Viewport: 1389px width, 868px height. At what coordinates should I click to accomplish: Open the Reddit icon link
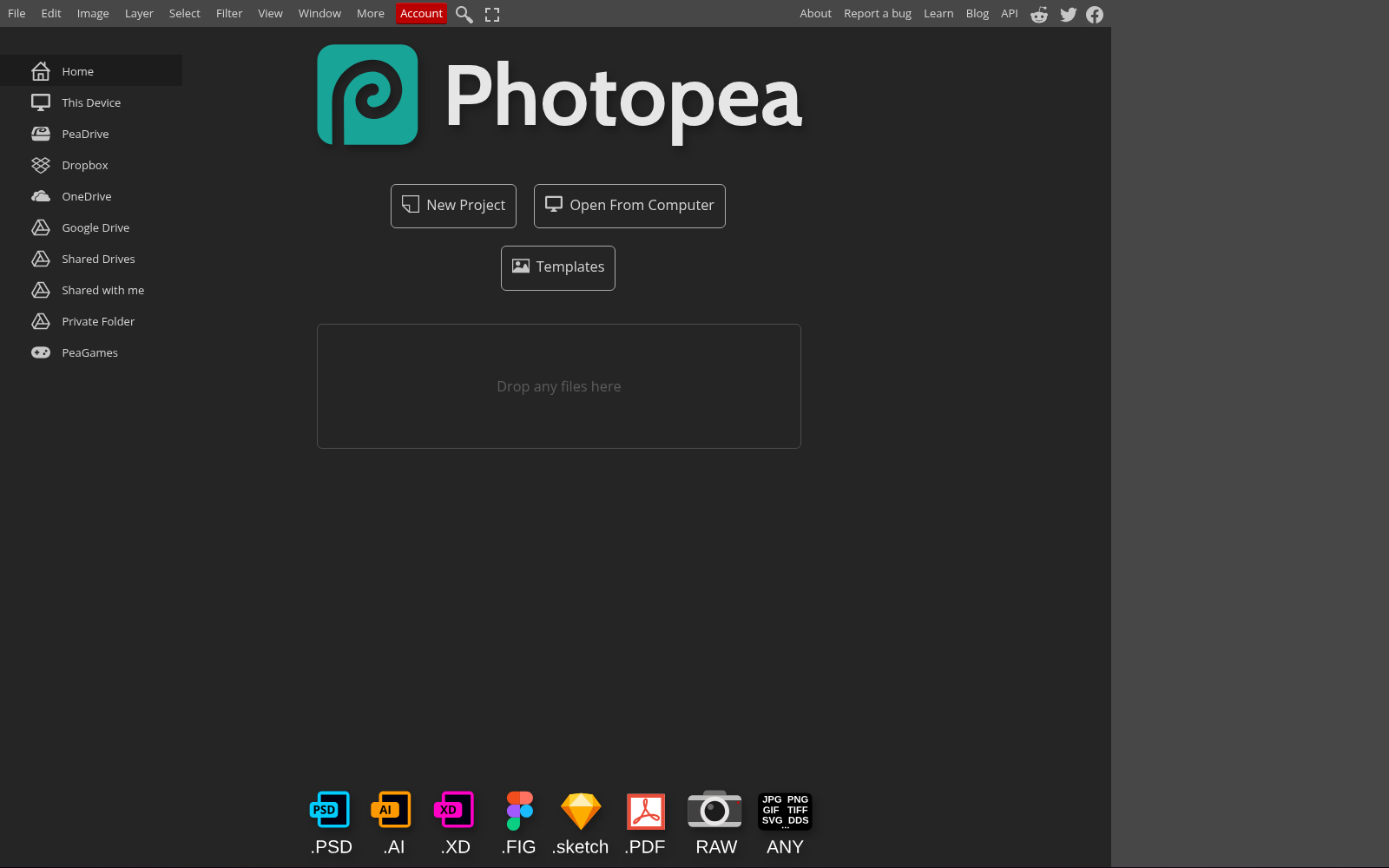point(1038,15)
